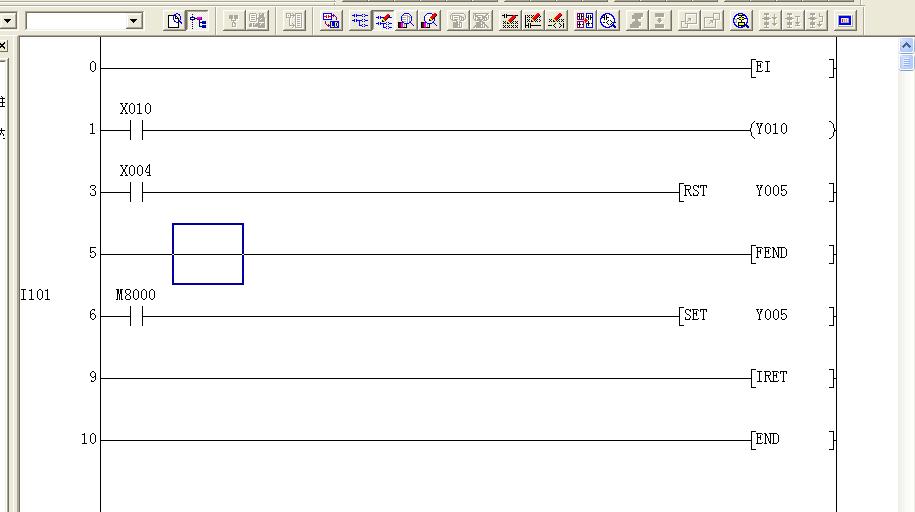Image resolution: width=915 pixels, height=512 pixels.
Task: Switch to read mode in toolbar
Action: click(359, 20)
